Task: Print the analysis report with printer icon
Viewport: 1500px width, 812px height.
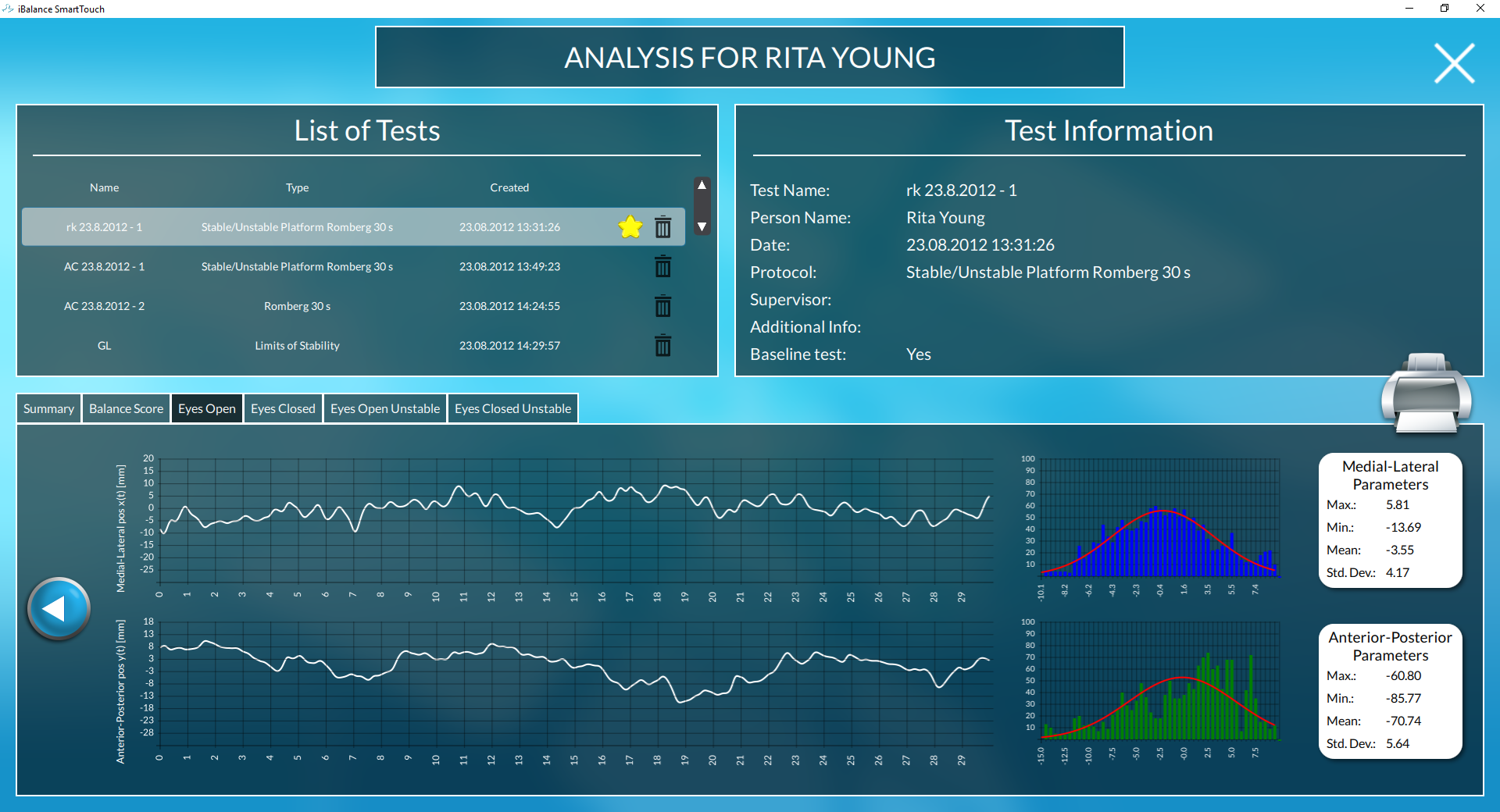Action: point(1427,393)
